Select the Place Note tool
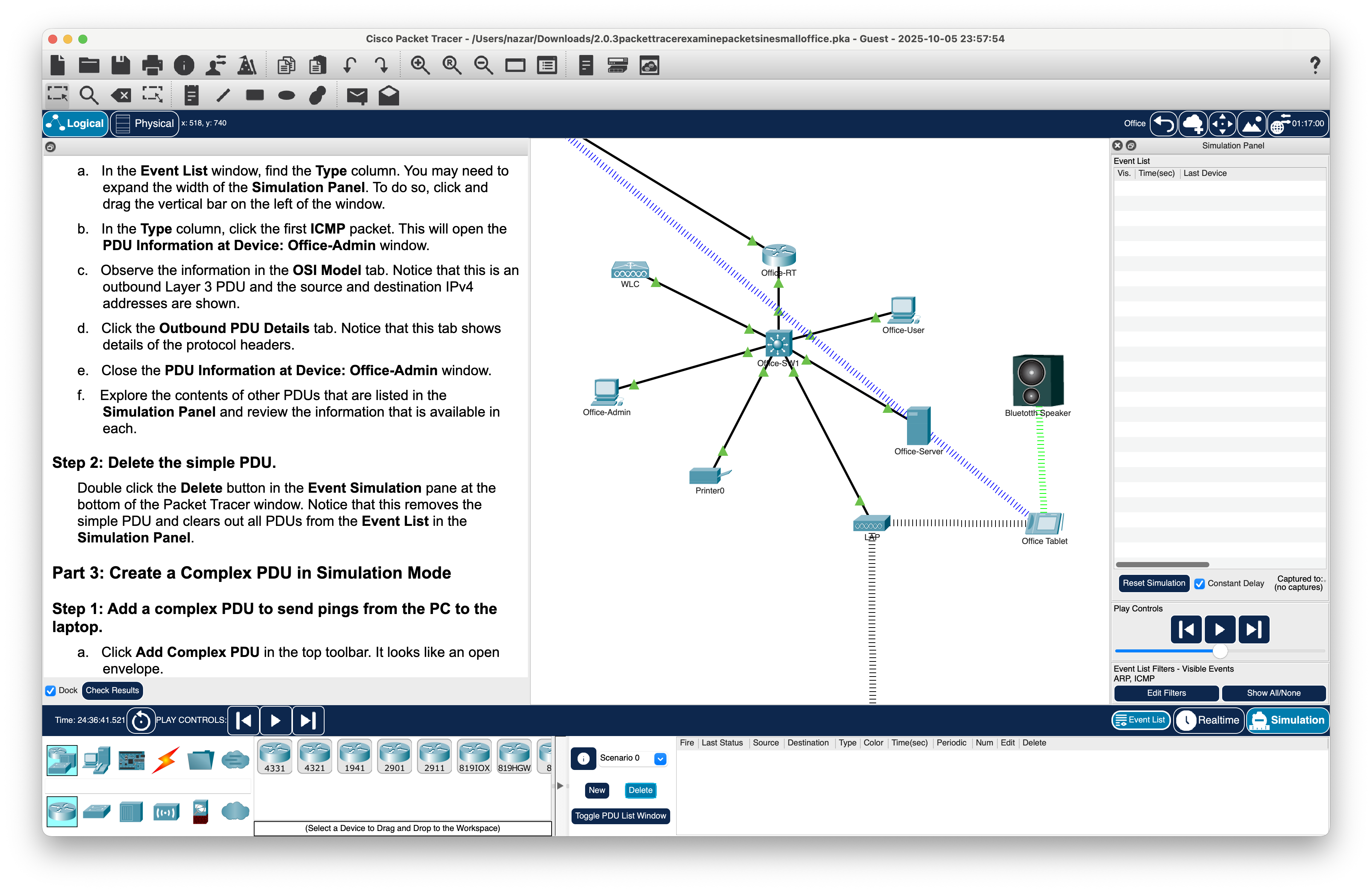The image size is (1372, 892). (x=191, y=95)
